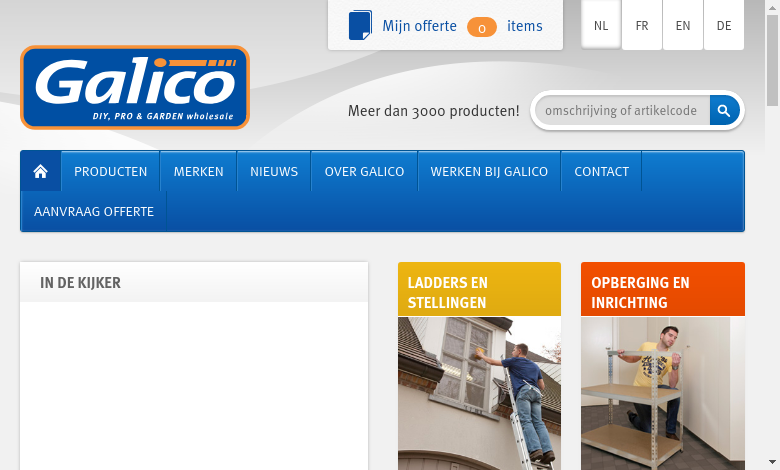Open AANVRAAG OFFERTE page
The image size is (780, 470).
[x=94, y=211]
